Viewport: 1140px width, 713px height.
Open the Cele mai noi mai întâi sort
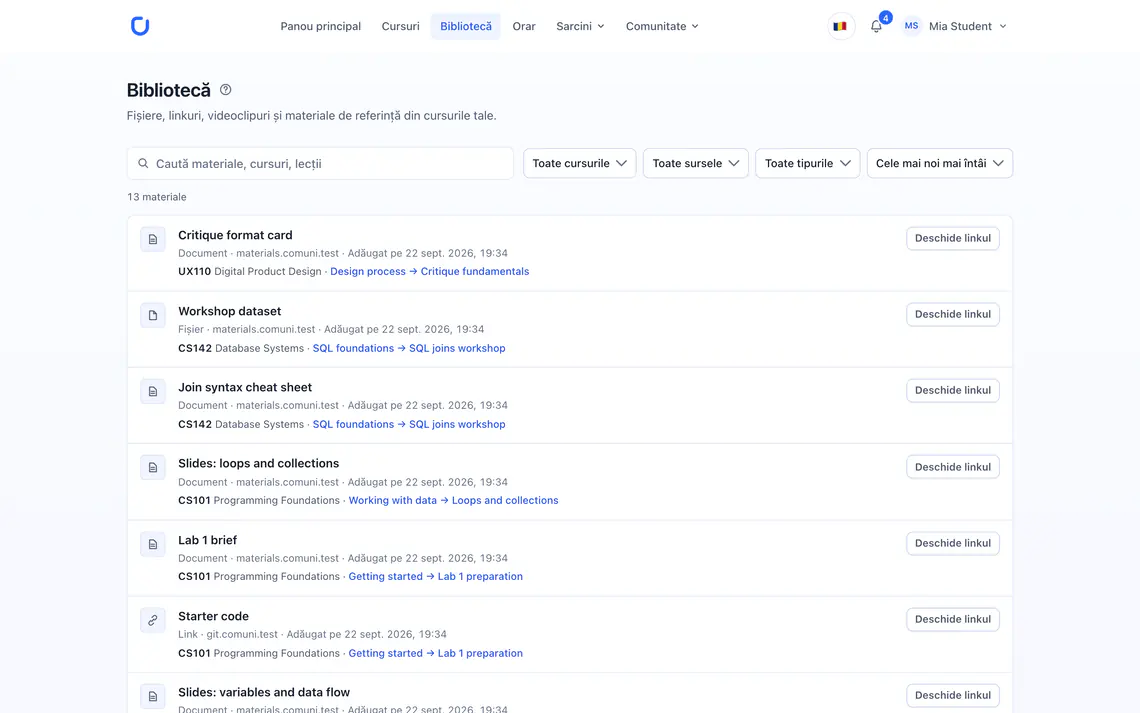pyautogui.click(x=939, y=164)
